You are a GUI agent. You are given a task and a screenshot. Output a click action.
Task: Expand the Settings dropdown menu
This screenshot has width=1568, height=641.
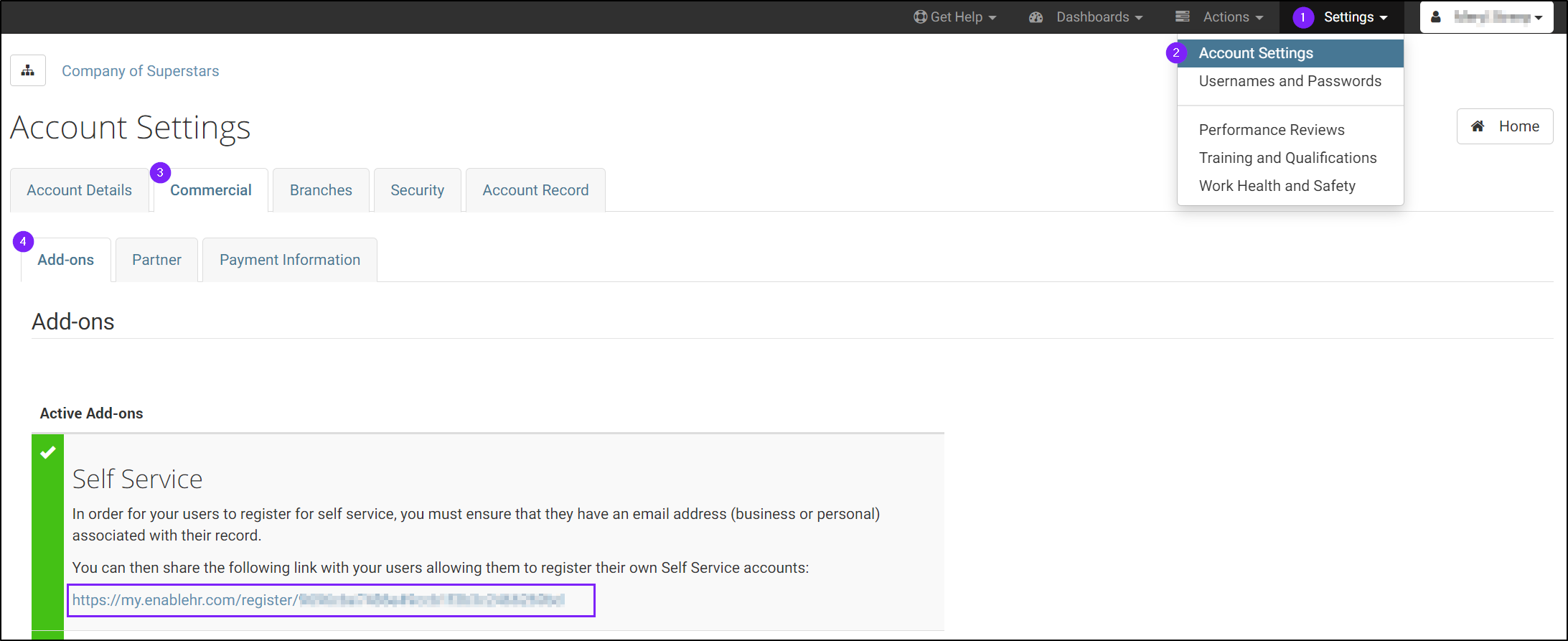[1355, 17]
